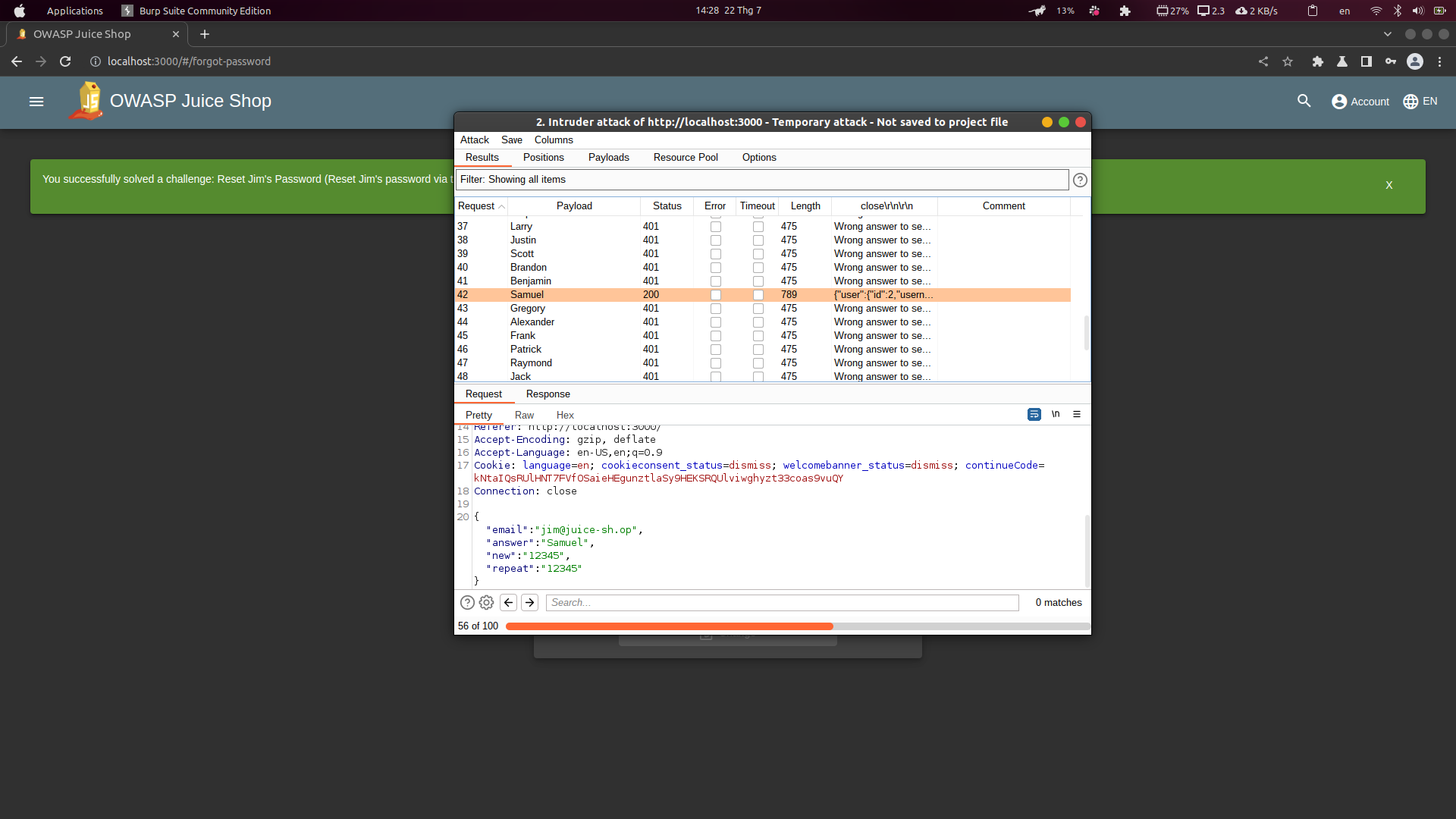This screenshot has width=1456, height=819.
Task: Click the results table vertical scrollbar
Action: [1087, 333]
